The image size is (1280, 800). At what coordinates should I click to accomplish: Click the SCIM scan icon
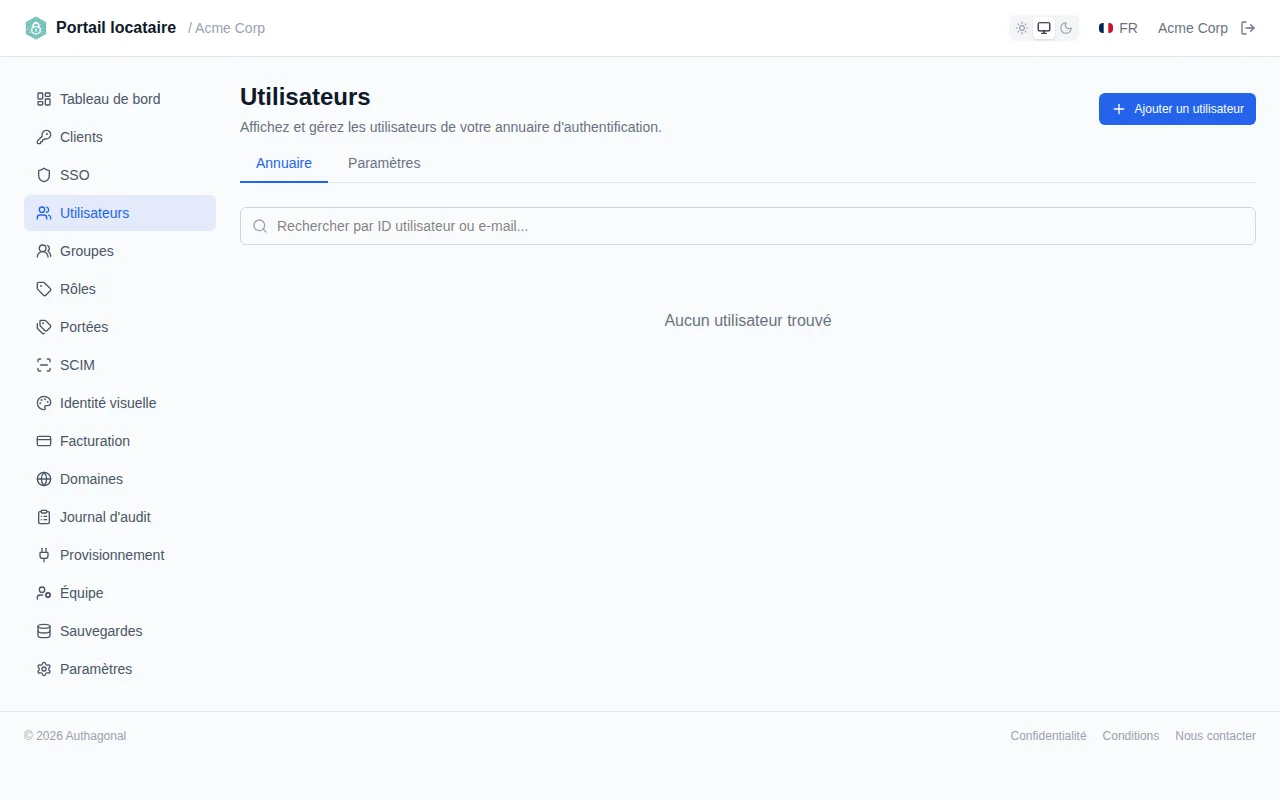(44, 365)
